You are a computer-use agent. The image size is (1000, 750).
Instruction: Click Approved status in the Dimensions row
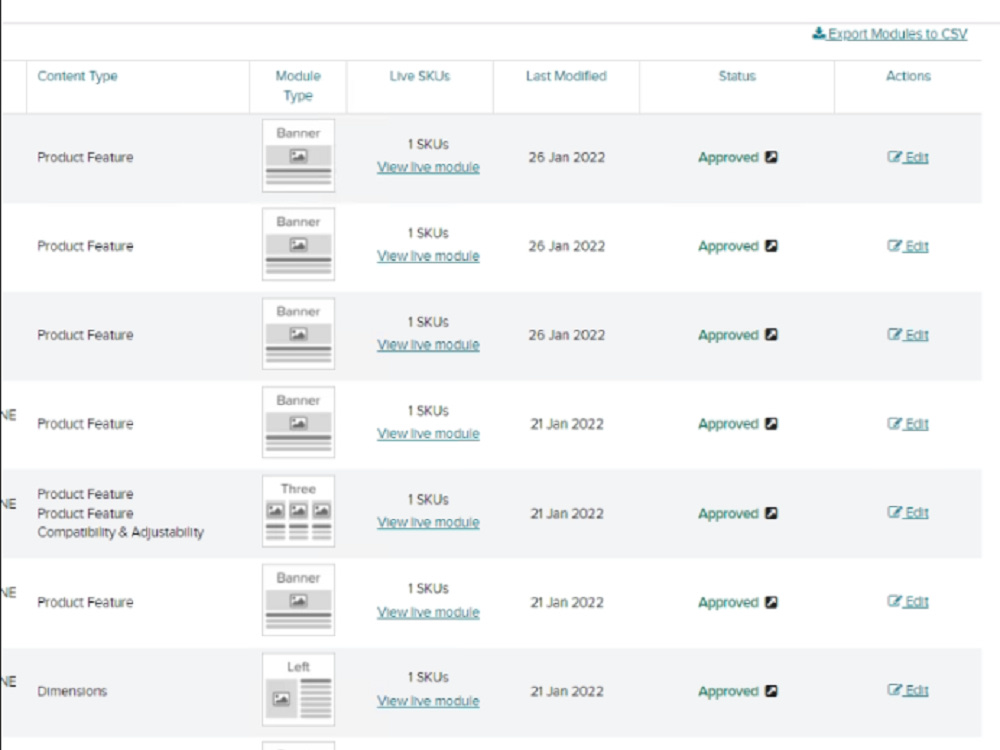click(728, 691)
